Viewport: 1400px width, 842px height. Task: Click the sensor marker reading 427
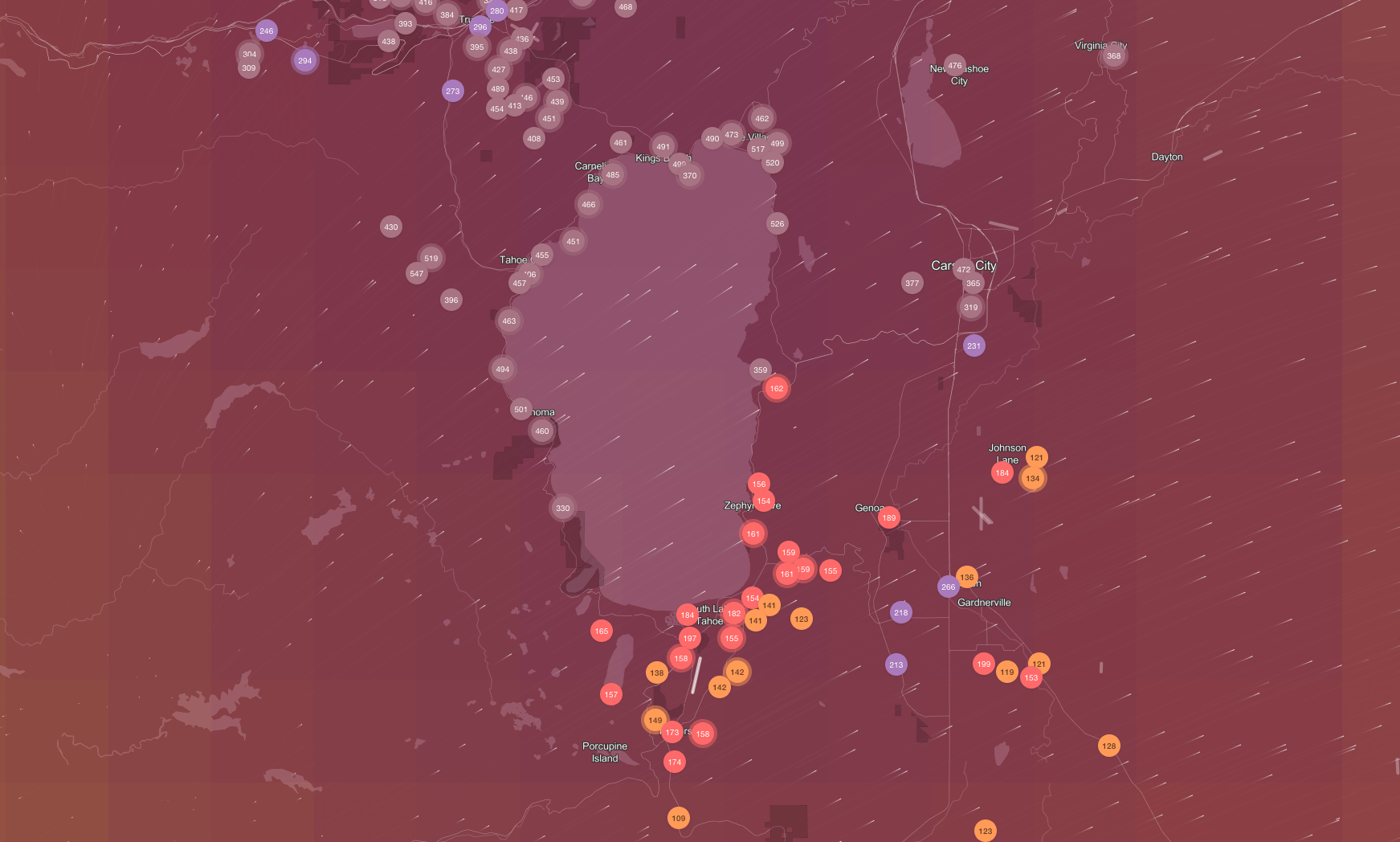[499, 69]
